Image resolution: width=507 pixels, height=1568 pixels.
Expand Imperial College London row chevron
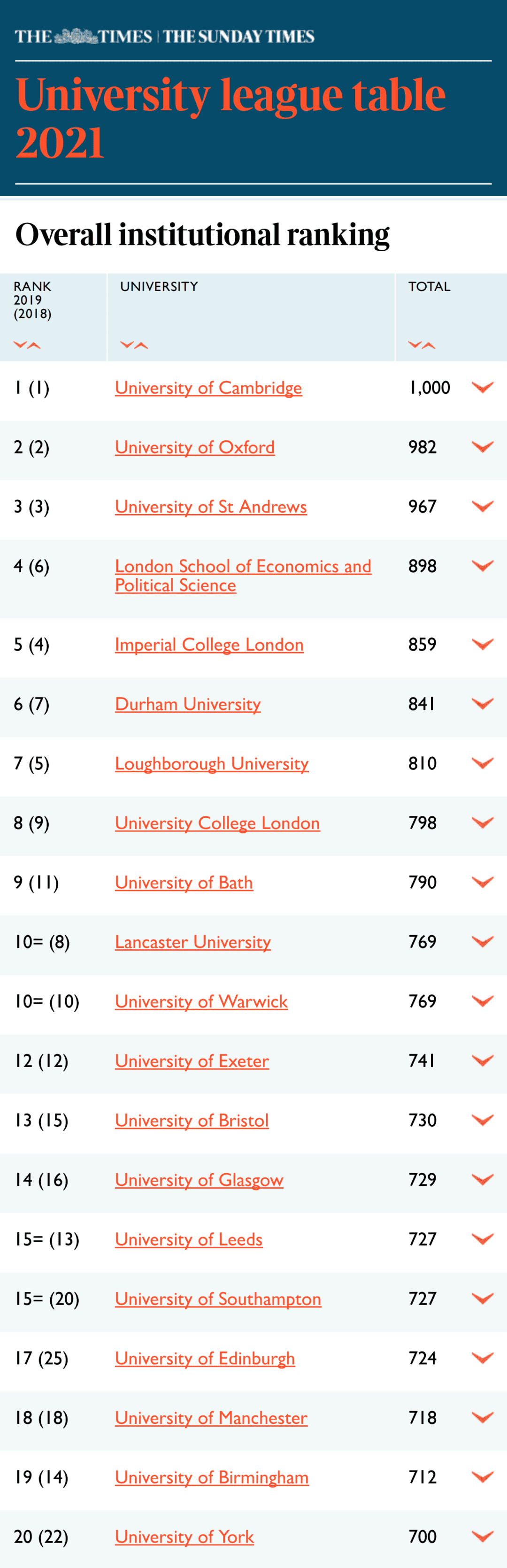[482, 644]
